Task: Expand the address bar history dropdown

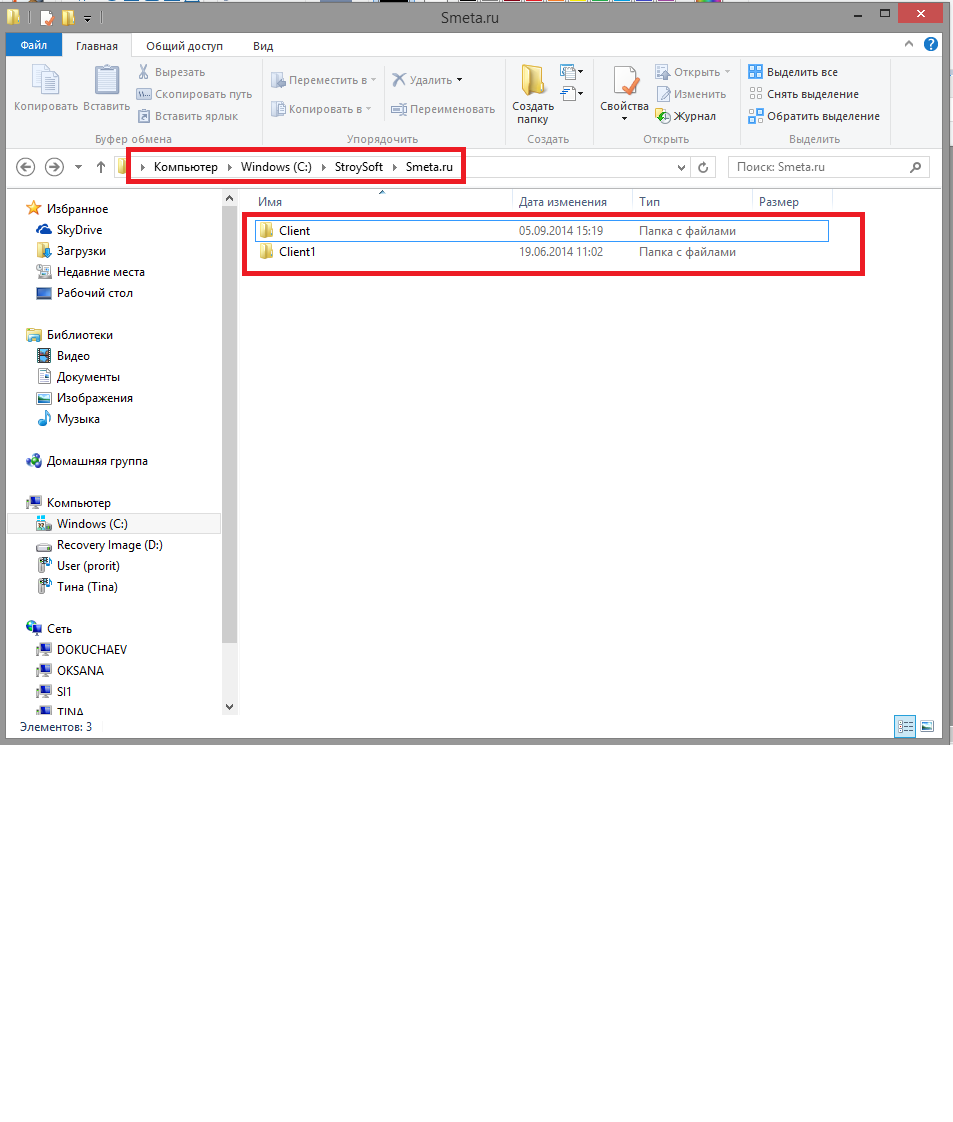Action: (x=682, y=167)
